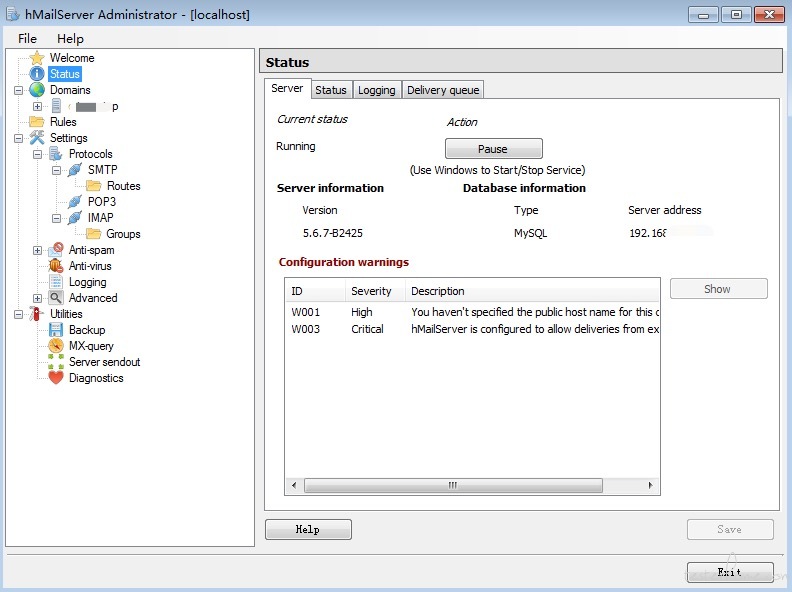The width and height of the screenshot is (792, 592).
Task: Switch to the Status tab
Action: click(x=331, y=90)
